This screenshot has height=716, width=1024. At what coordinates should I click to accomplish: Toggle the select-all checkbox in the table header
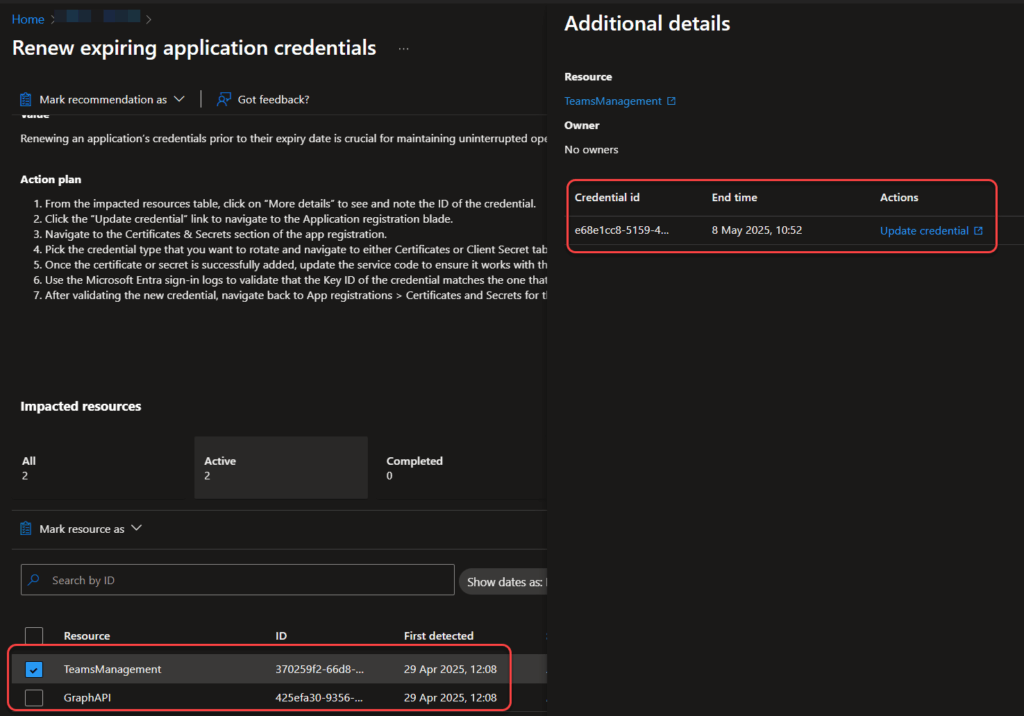(34, 636)
